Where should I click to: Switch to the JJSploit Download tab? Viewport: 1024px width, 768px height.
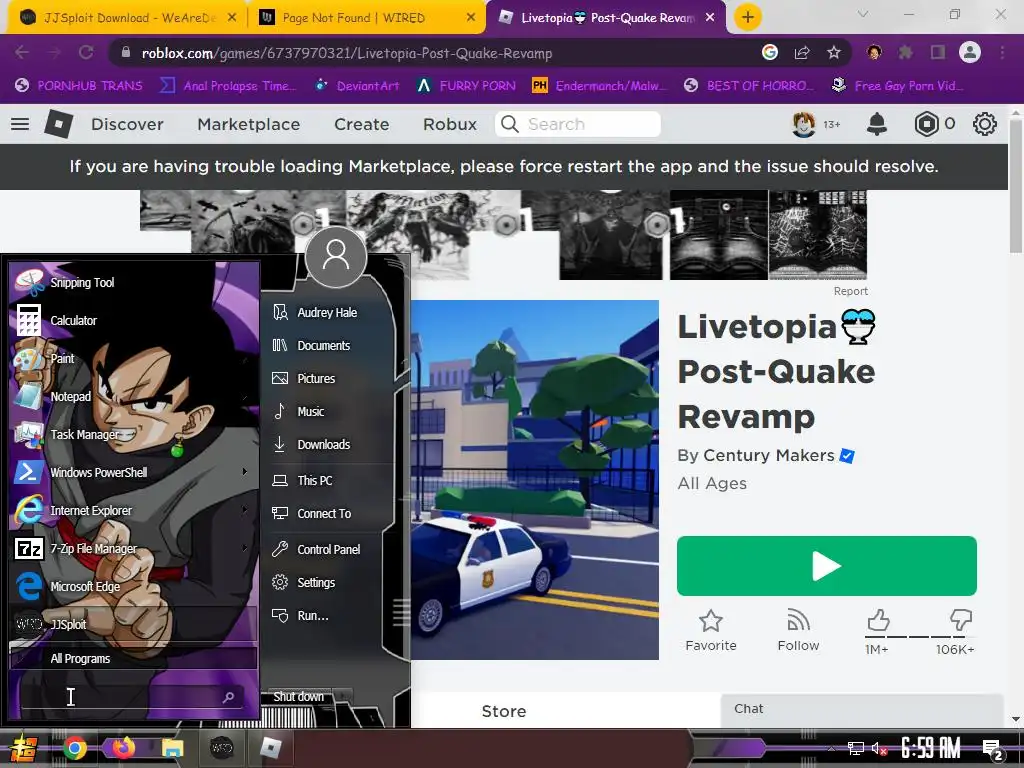click(127, 18)
